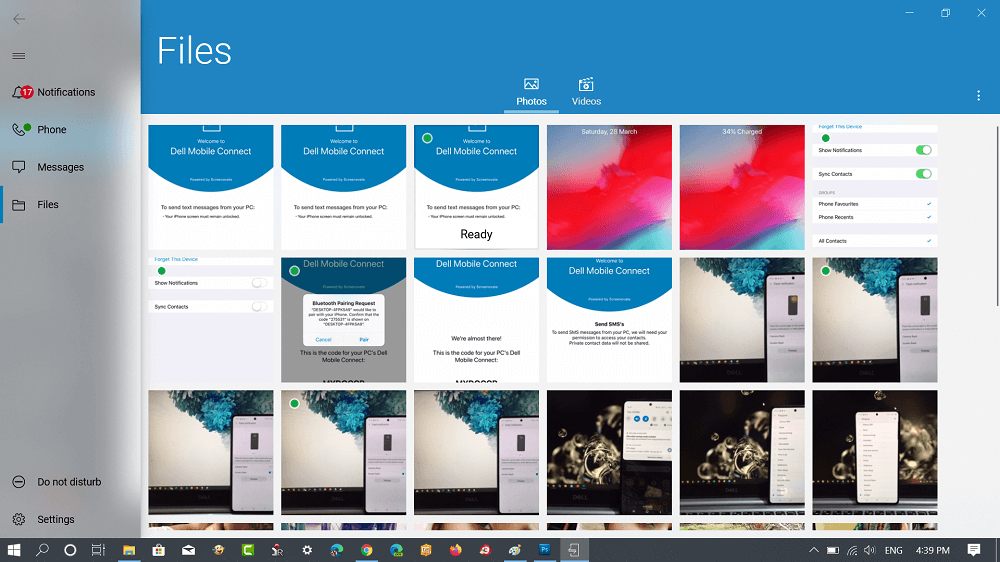
Task: Select Files in the sidebar
Action: pyautogui.click(x=70, y=205)
